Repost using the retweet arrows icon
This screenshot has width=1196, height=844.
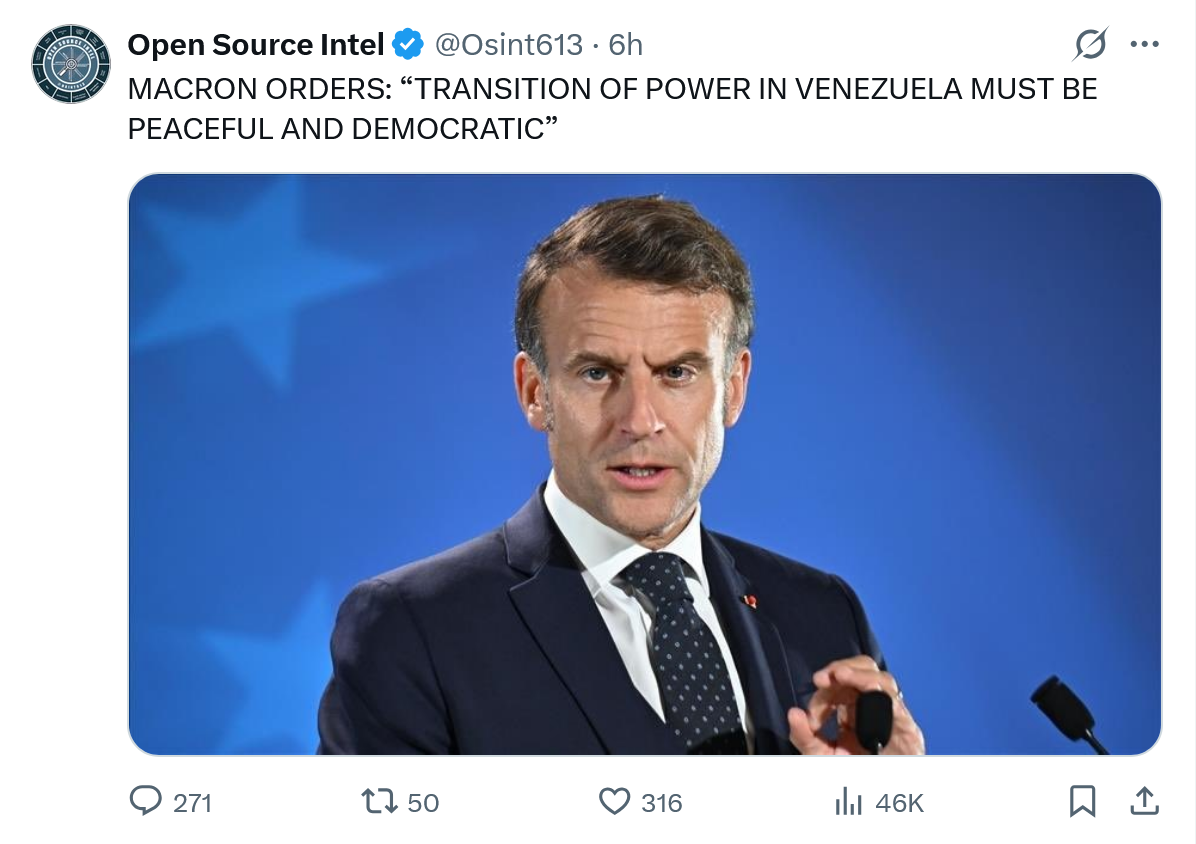[x=379, y=801]
